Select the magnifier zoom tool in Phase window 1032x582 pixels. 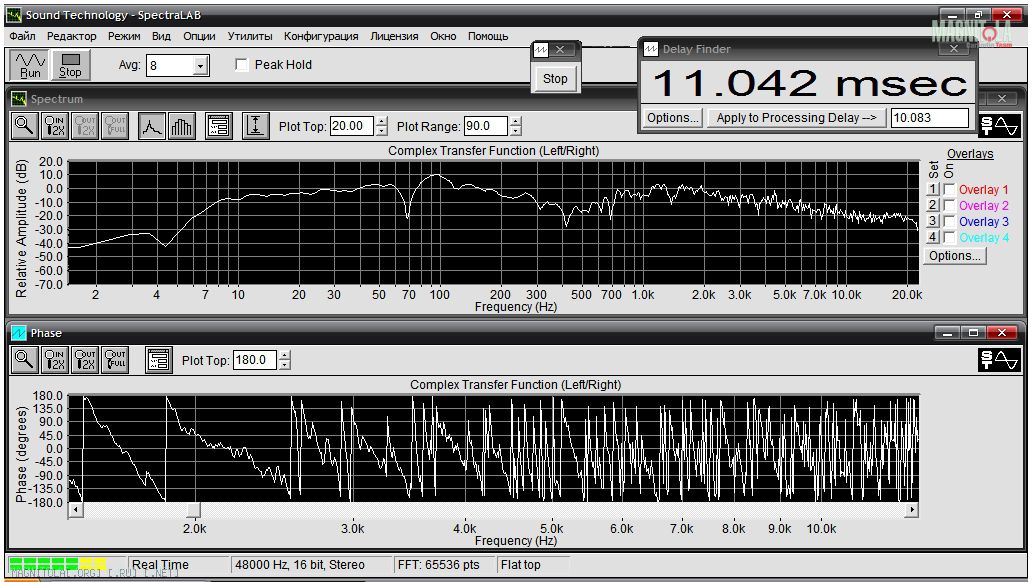pyautogui.click(x=24, y=360)
